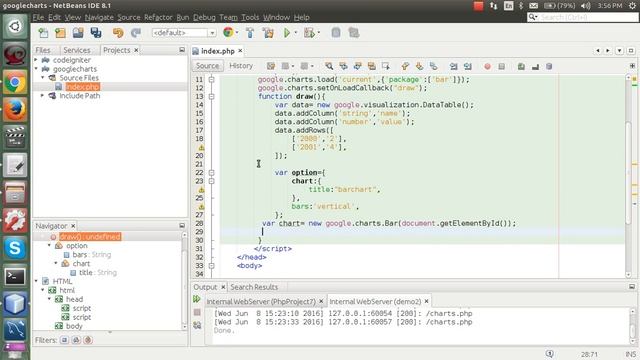Image resolution: width=640 pixels, height=360 pixels.
Task: Click the Open Project toolbar icon
Action: 78,33
